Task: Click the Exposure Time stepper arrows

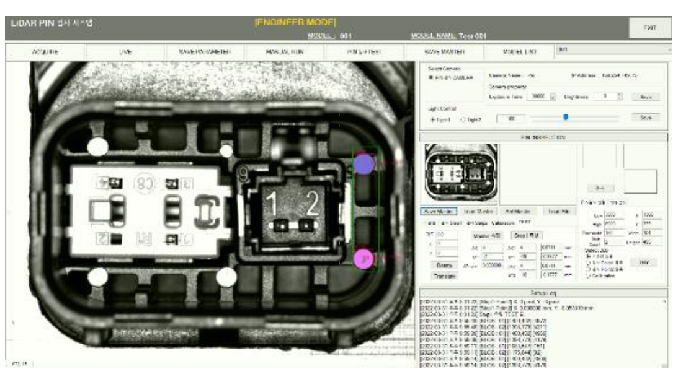Action: click(553, 96)
